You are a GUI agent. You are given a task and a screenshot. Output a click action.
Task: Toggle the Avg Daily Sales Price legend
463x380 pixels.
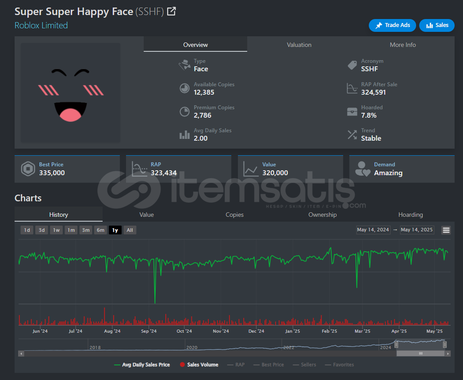pos(142,365)
